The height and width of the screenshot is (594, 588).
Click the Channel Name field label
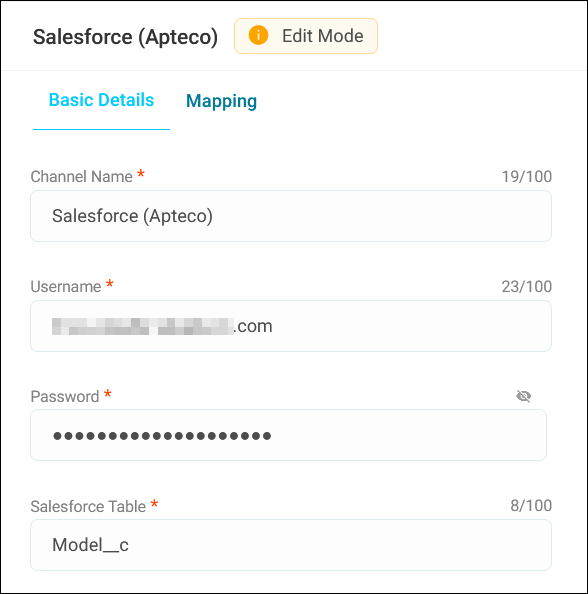[x=81, y=177]
